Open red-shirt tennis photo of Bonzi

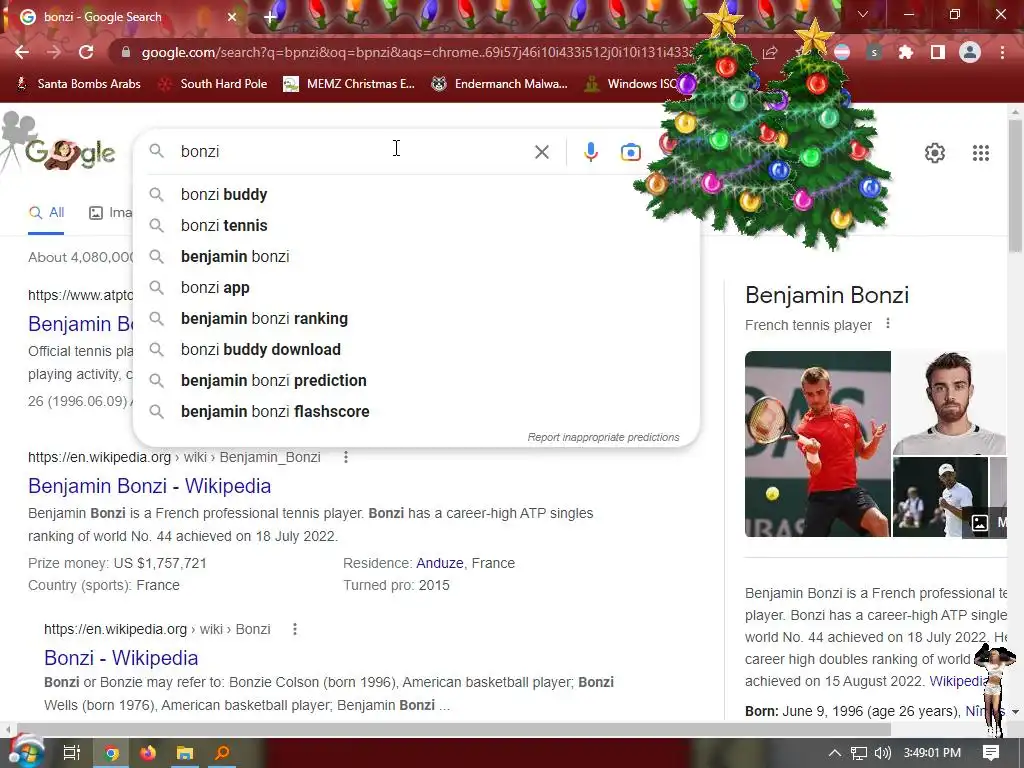[818, 444]
